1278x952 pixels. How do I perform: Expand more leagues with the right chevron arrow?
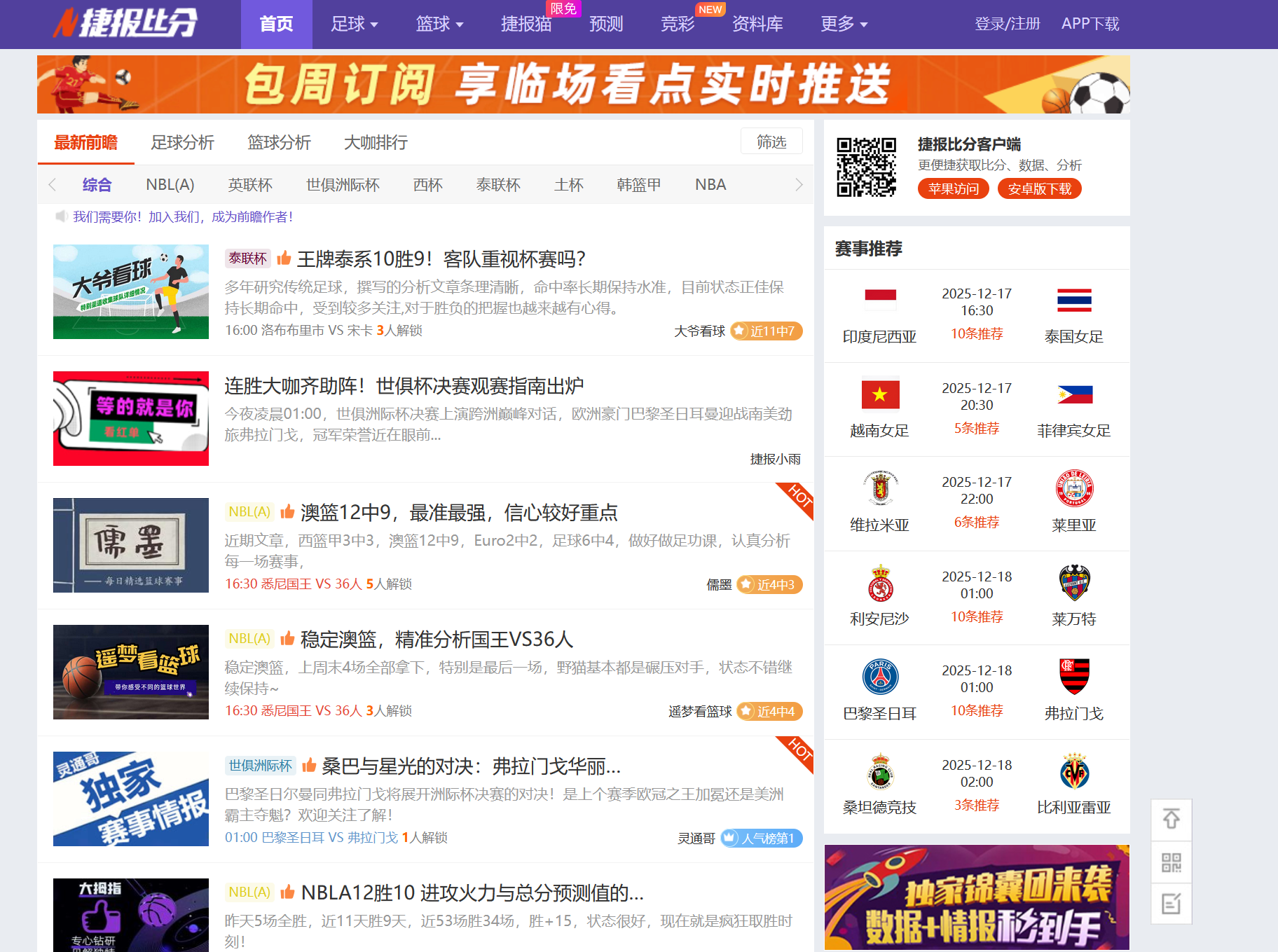[x=799, y=184]
